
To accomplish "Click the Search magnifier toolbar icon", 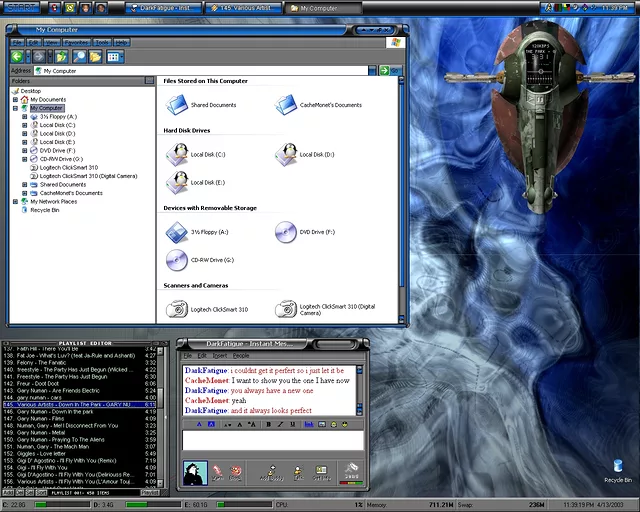I will pyautogui.click(x=79, y=57).
